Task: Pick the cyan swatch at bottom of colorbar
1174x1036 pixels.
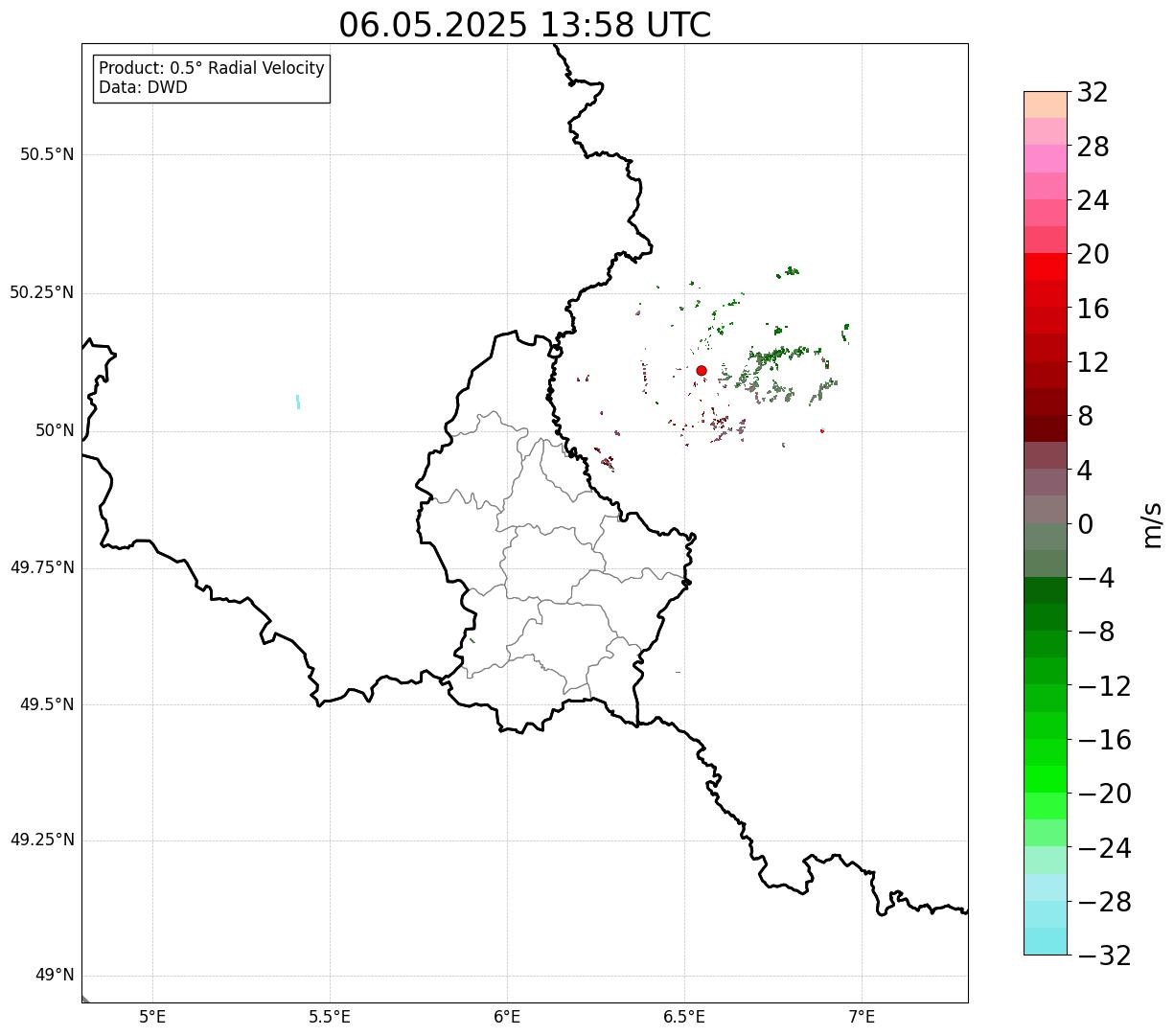Action: tap(1046, 941)
